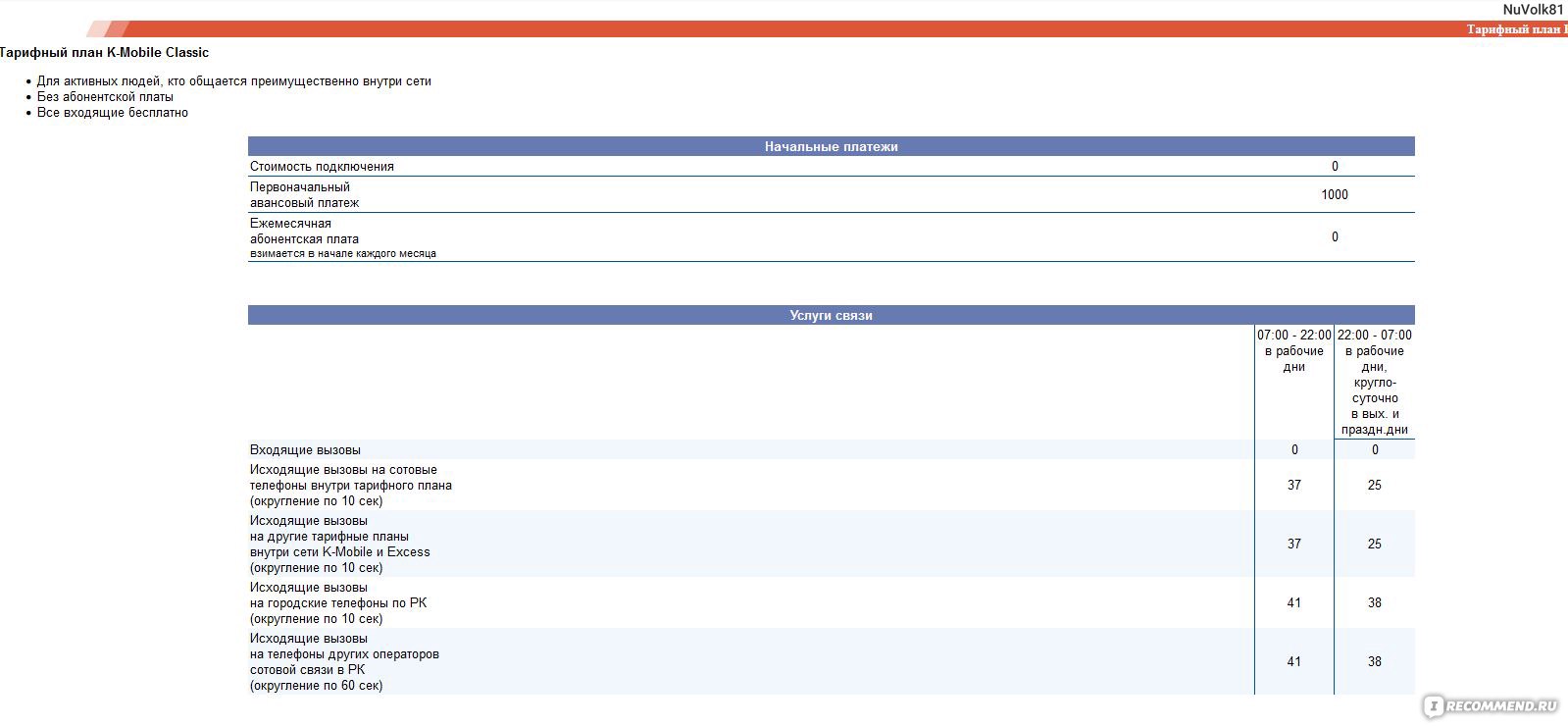This screenshot has height=727, width=1568.
Task: Click the 25 value for K-Mobile и Excess row
Action: [x=1375, y=545]
